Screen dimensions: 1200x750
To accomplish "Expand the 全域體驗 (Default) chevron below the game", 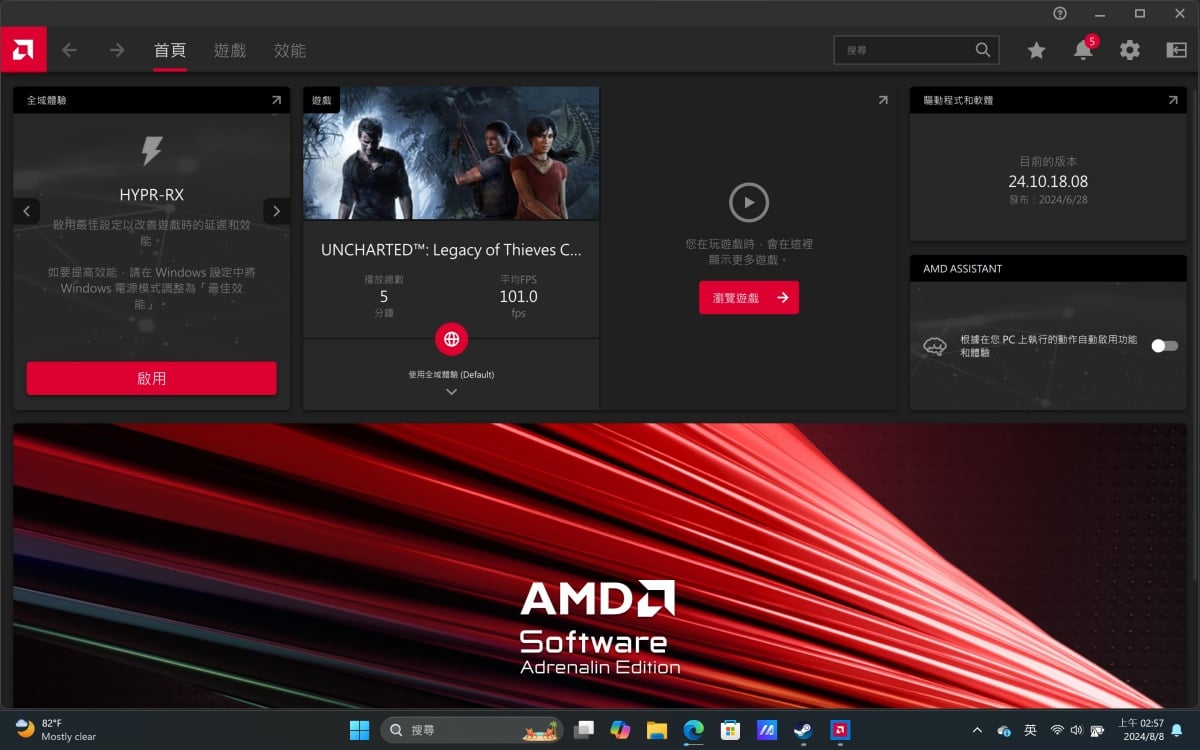I will click(451, 392).
